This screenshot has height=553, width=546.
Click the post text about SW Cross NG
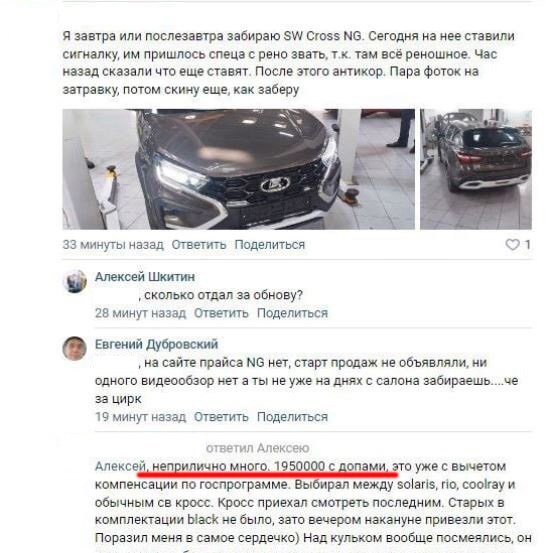(x=289, y=63)
